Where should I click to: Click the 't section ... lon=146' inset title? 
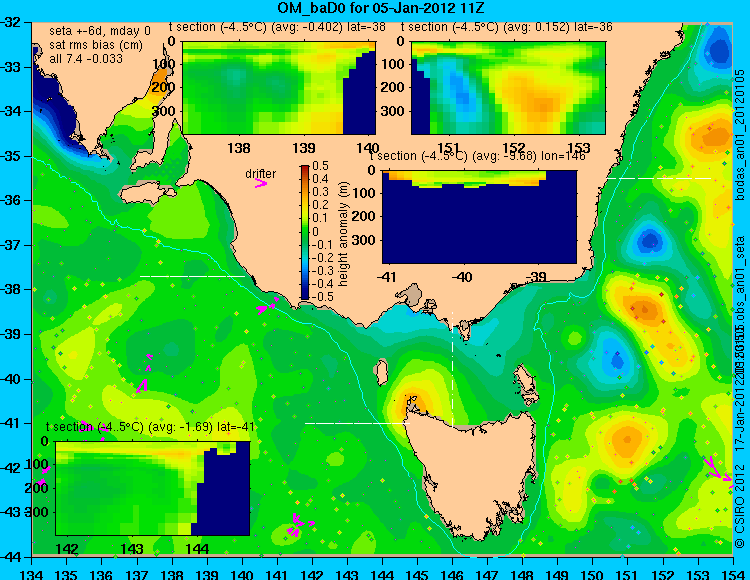point(477,156)
